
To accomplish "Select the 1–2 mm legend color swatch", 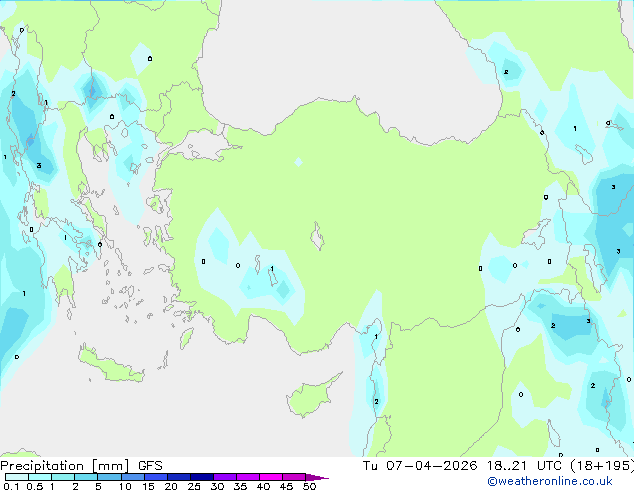I will tap(63, 477).
